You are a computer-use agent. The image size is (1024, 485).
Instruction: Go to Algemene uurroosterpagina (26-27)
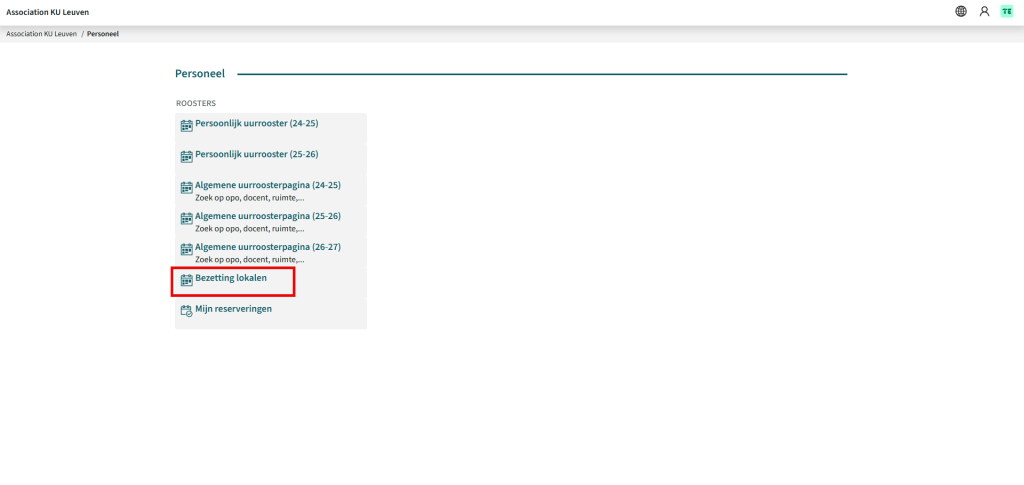[x=268, y=247]
